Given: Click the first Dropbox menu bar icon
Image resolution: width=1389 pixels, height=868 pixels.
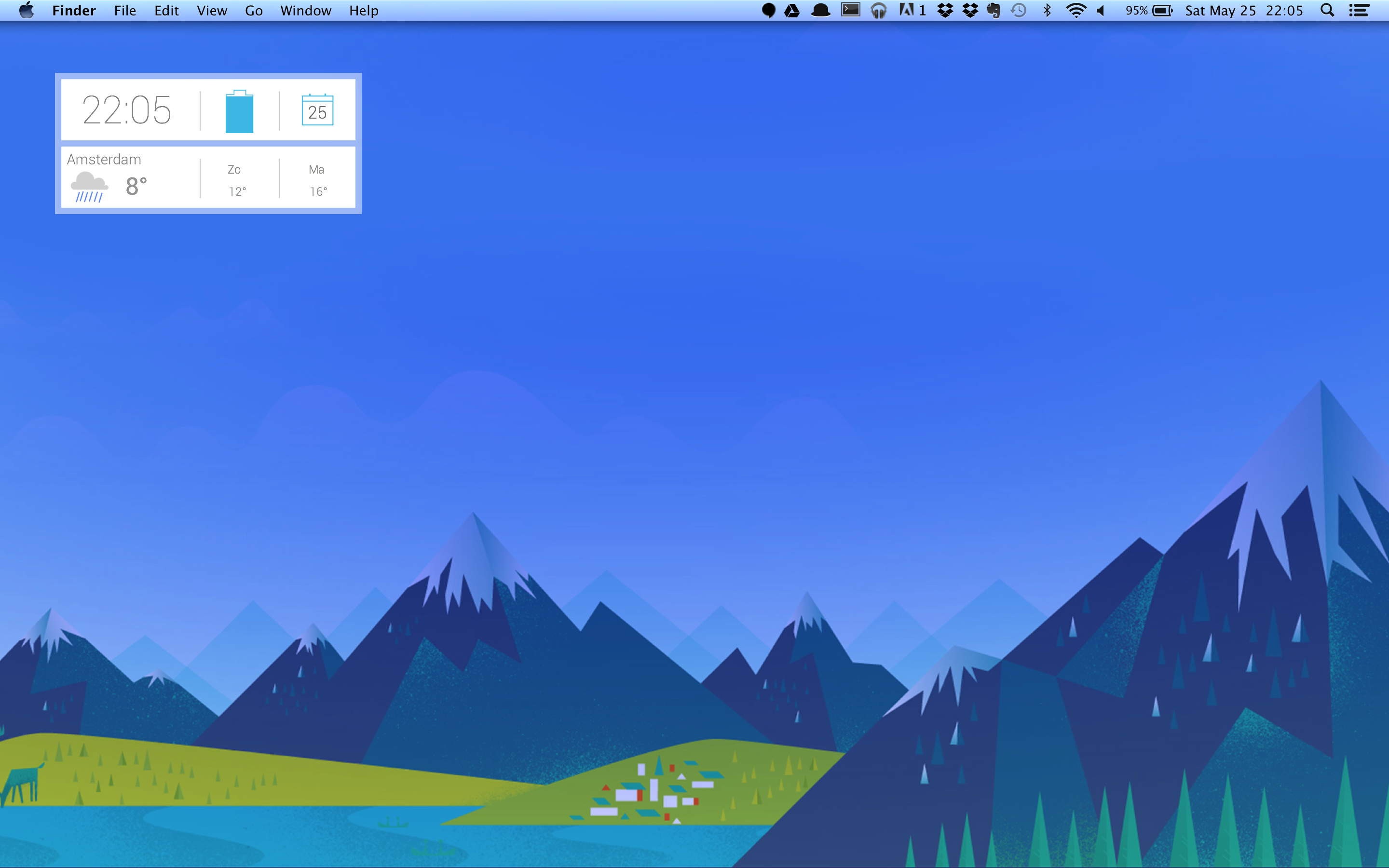Looking at the screenshot, I should coord(945,10).
